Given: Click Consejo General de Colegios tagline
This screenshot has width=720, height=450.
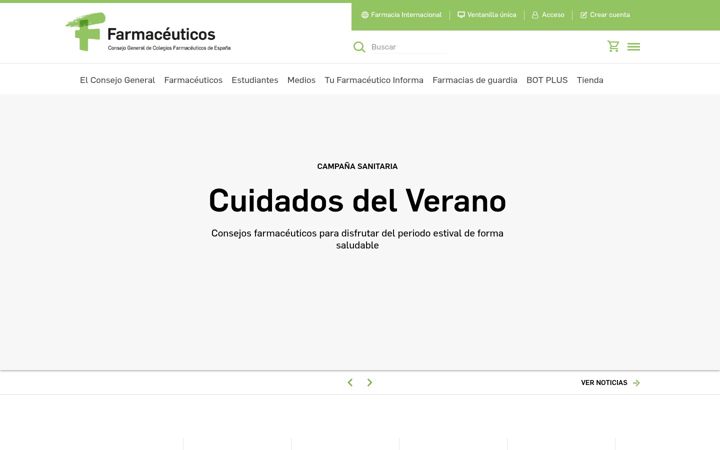Looking at the screenshot, I should (169, 48).
